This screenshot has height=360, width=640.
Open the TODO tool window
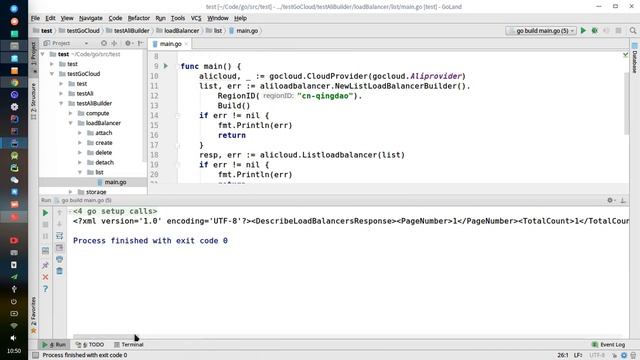pyautogui.click(x=90, y=344)
